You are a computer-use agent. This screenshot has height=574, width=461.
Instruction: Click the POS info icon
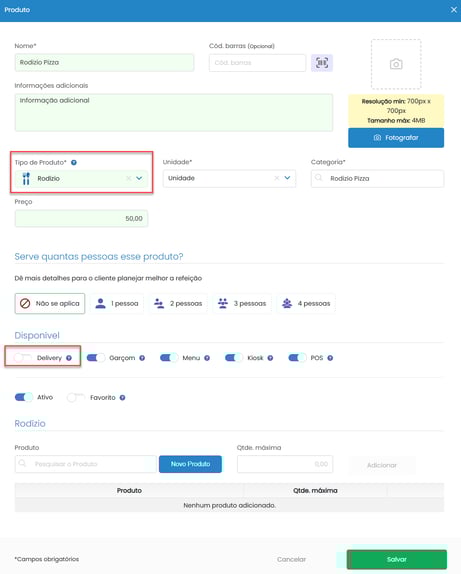(x=330, y=358)
